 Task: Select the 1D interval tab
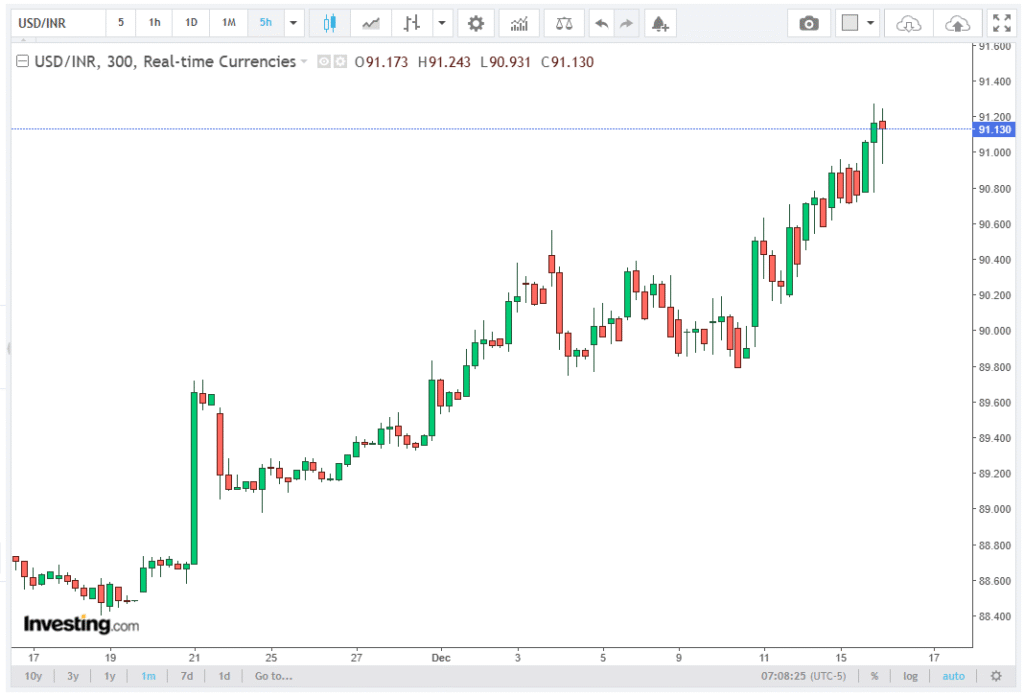click(x=191, y=23)
